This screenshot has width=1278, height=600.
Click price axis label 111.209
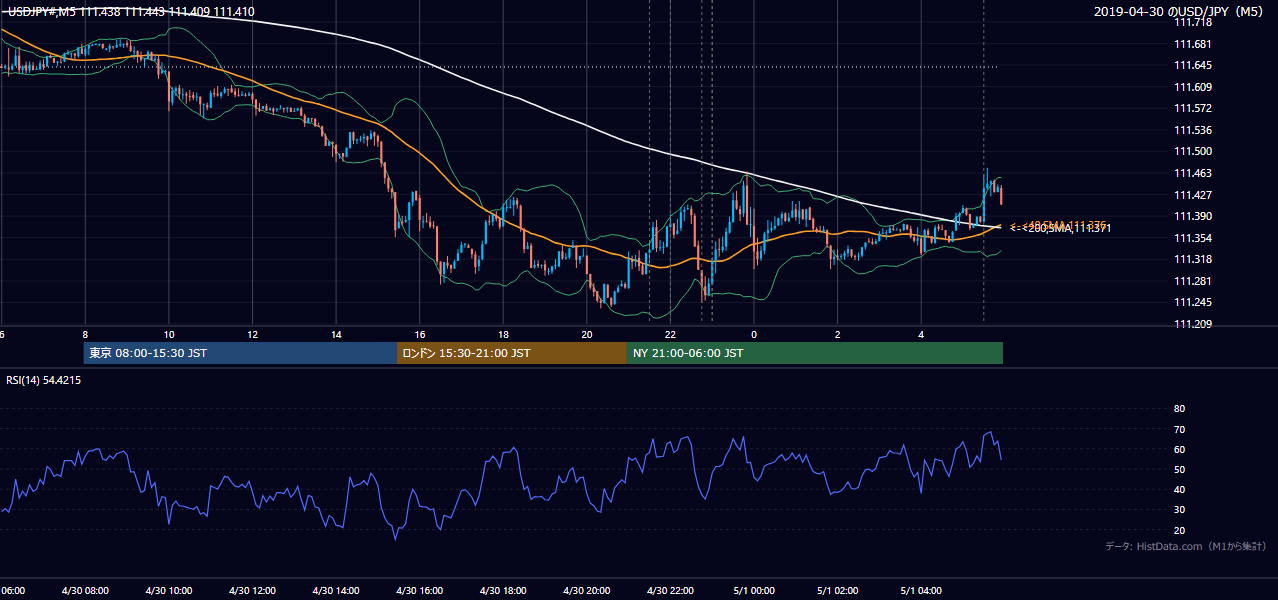click(x=1192, y=324)
